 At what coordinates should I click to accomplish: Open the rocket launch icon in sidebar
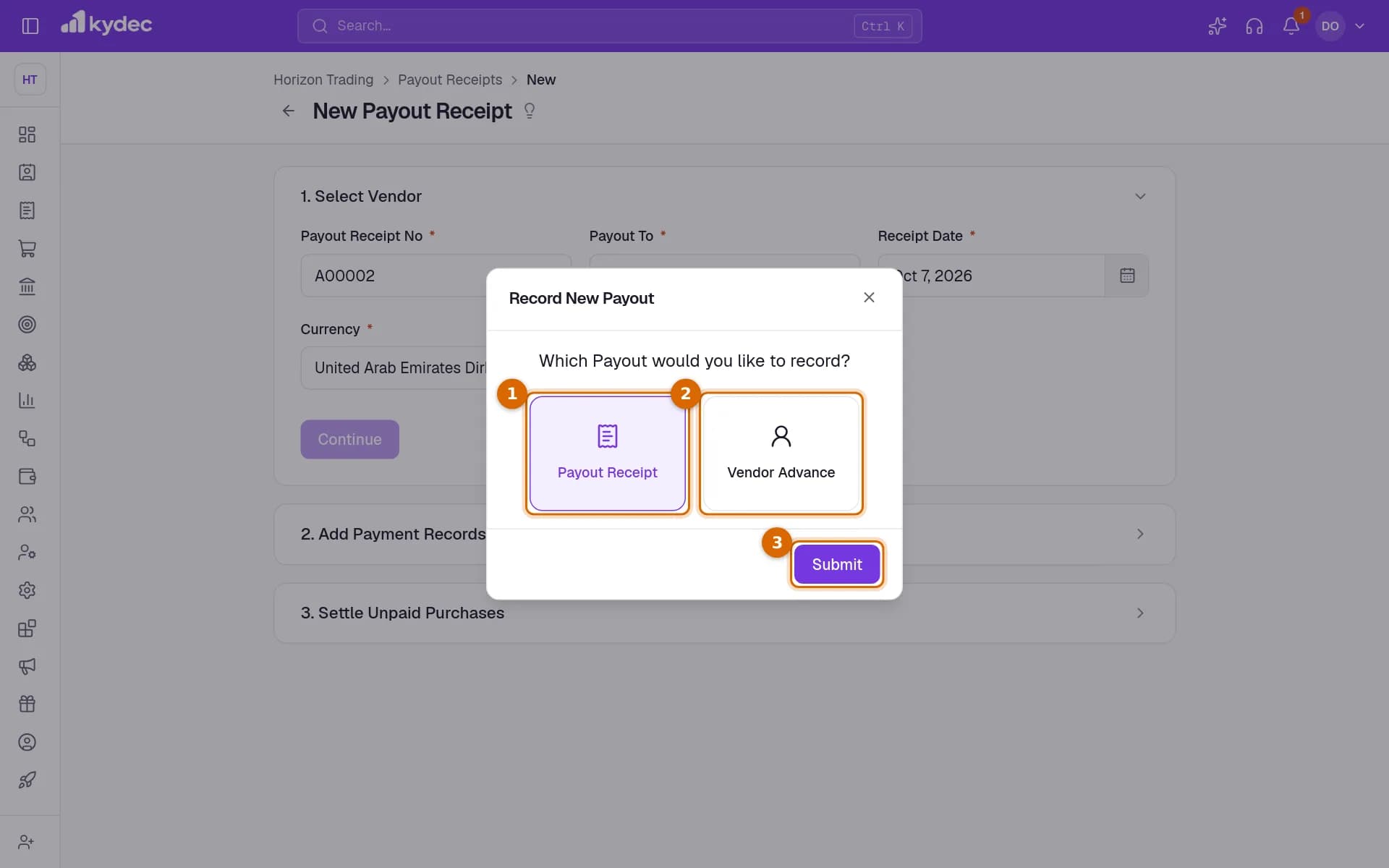[x=27, y=780]
